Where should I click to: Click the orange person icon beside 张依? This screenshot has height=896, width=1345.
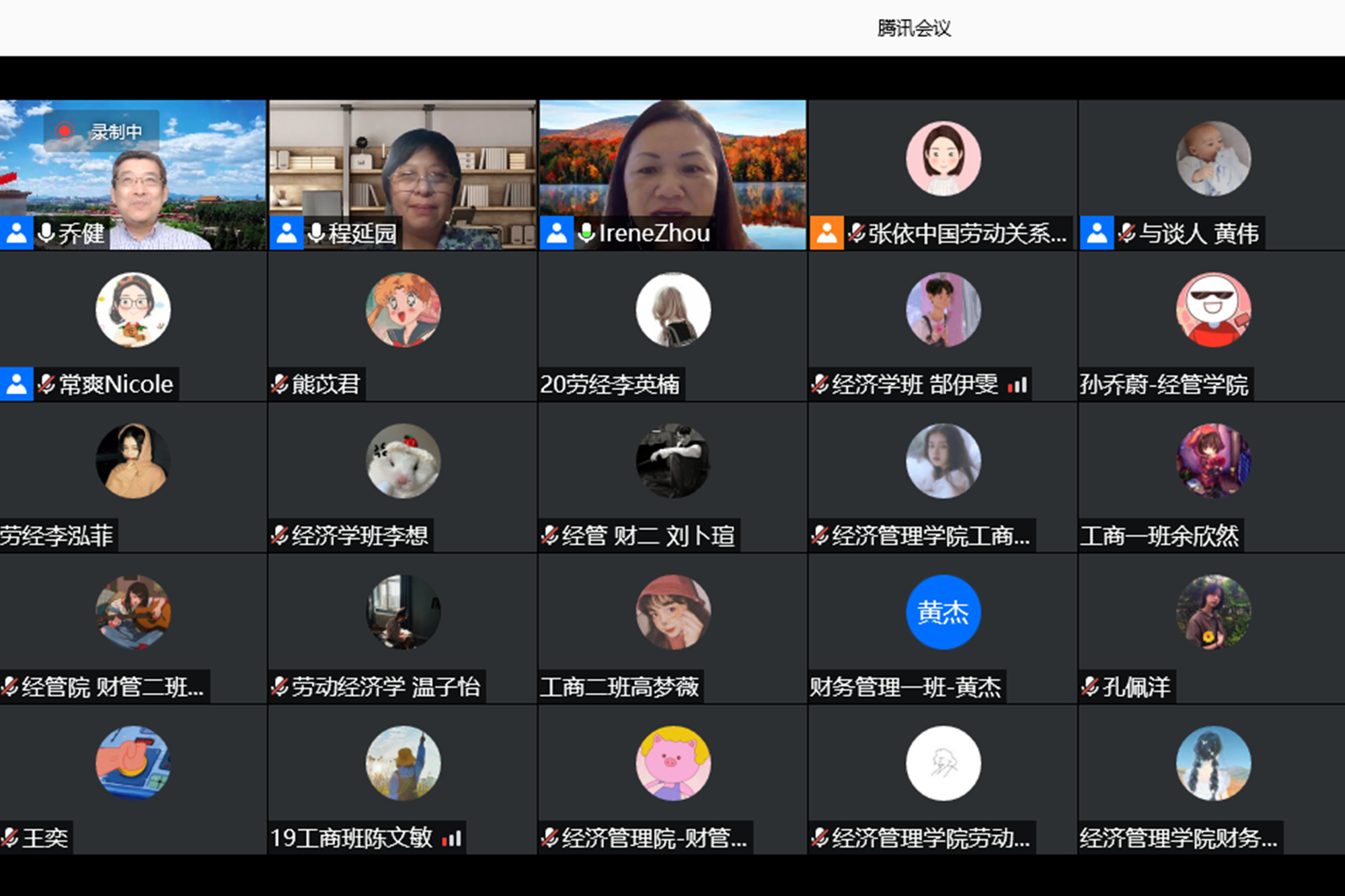[827, 233]
